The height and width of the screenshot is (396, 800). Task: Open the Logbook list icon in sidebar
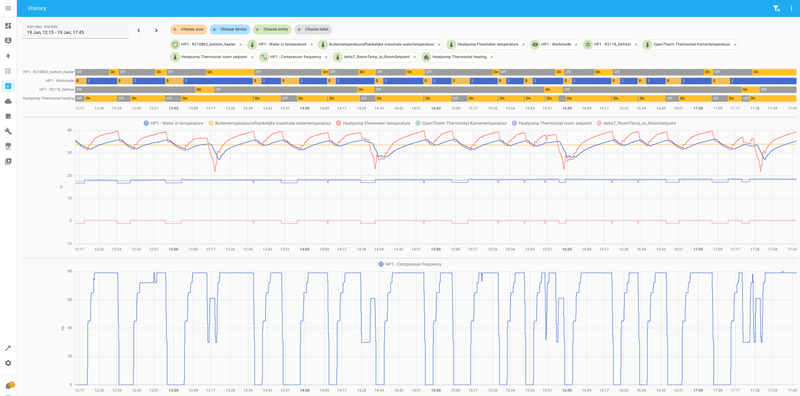8,71
